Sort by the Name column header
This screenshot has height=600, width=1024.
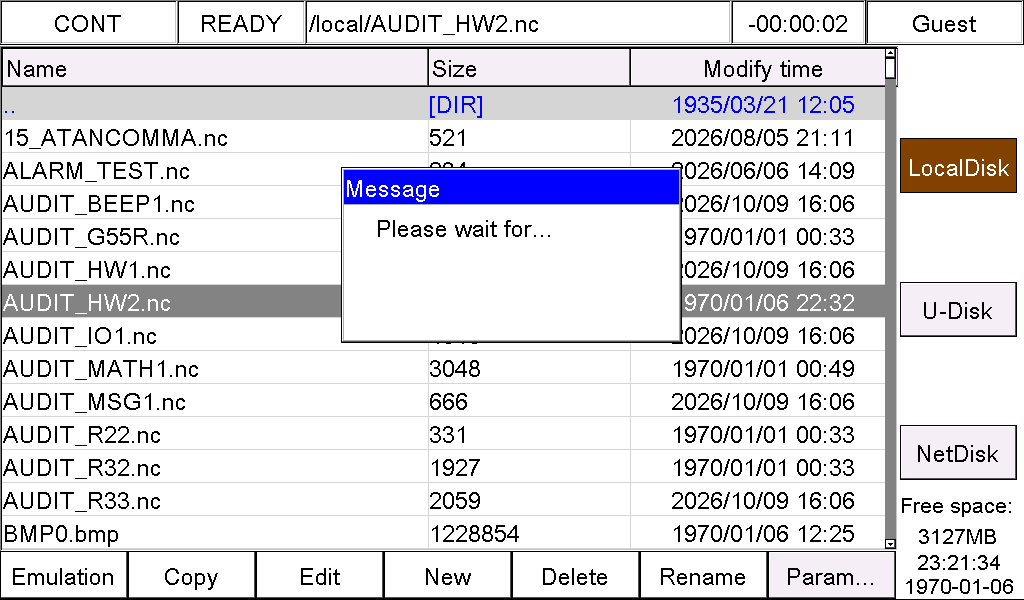tap(215, 68)
